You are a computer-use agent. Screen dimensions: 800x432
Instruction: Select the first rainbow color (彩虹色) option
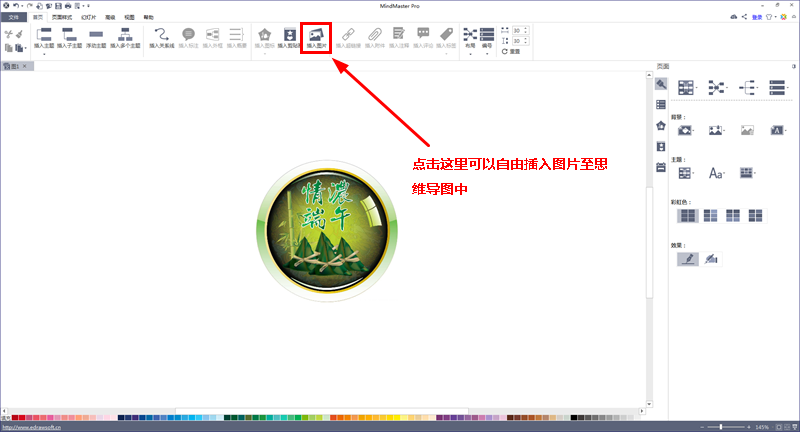[x=687, y=216]
